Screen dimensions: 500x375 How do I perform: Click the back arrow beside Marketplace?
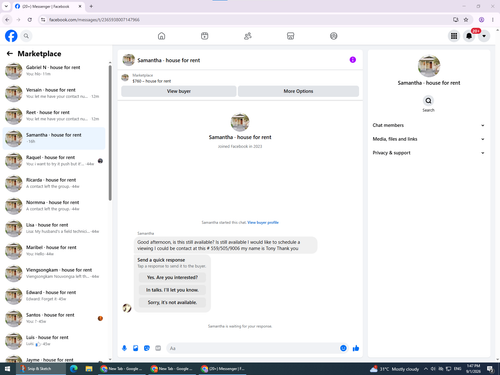pos(10,53)
